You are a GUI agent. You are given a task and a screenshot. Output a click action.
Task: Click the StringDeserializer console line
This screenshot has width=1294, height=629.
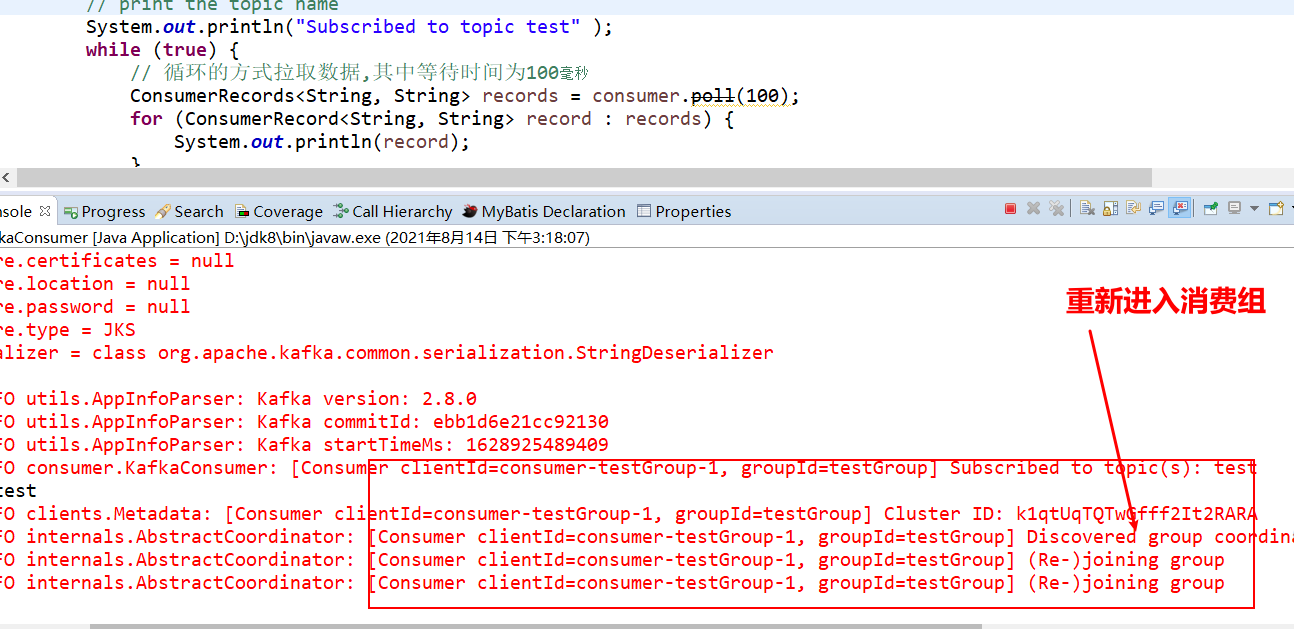coord(387,353)
